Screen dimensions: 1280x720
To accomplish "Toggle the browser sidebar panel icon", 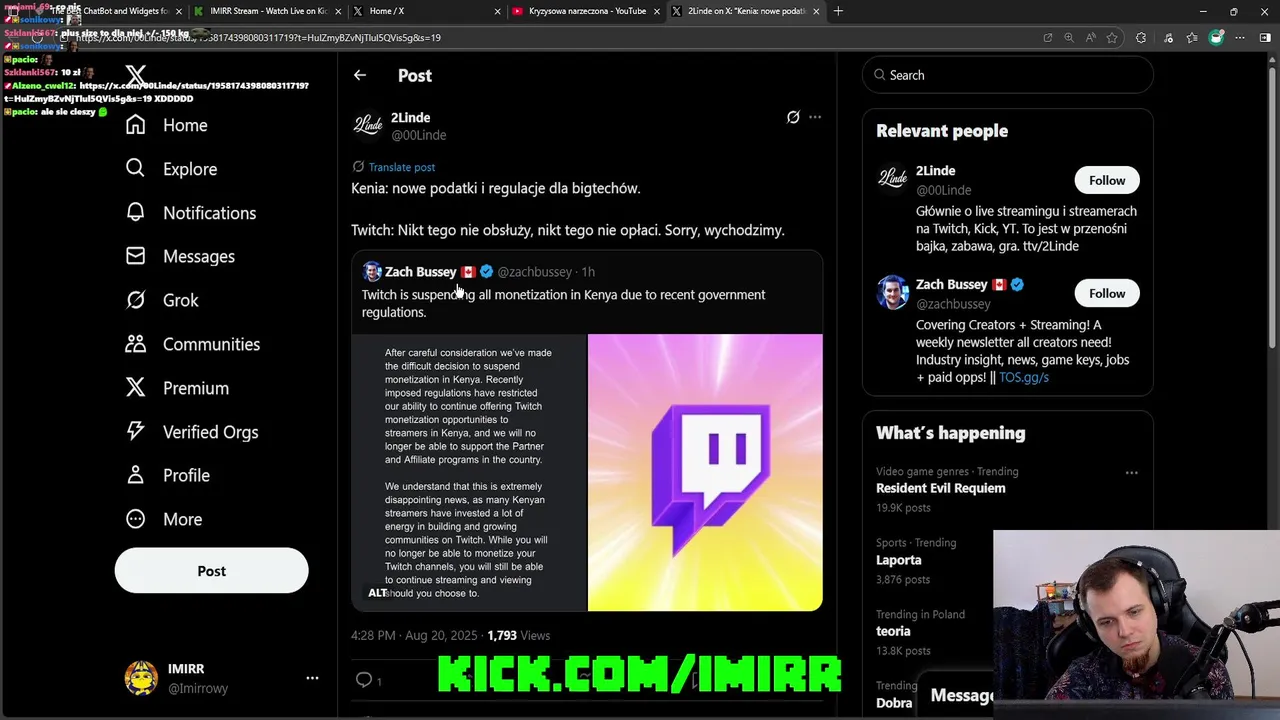I will 1265,38.
